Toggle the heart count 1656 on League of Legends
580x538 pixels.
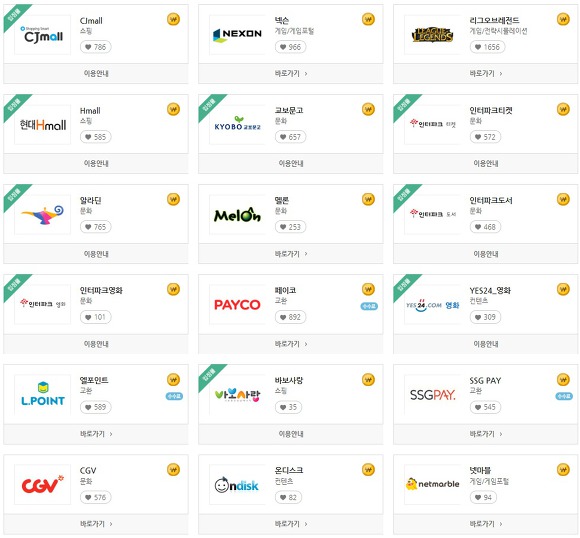pyautogui.click(x=487, y=47)
